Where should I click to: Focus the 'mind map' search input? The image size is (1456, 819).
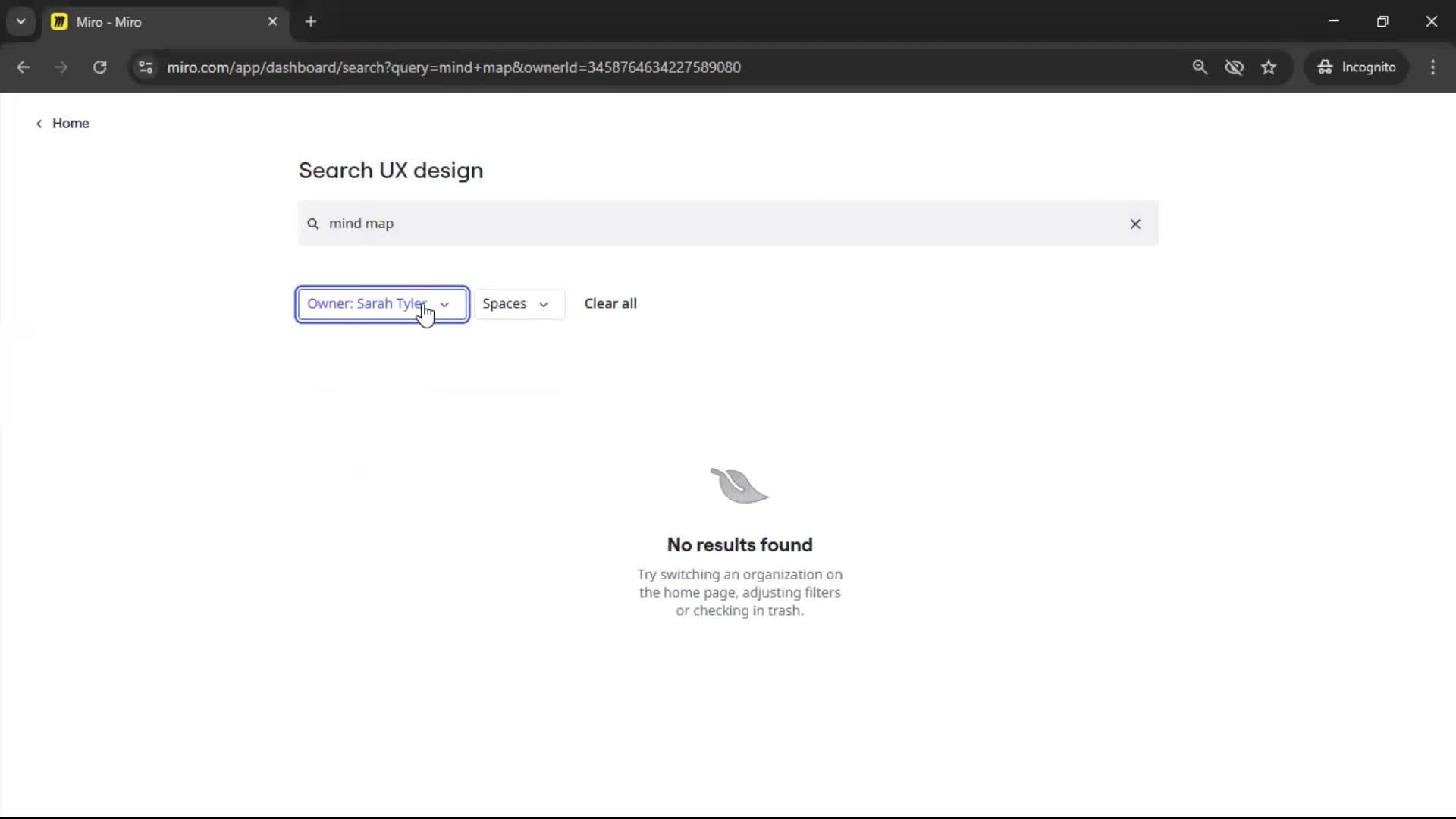726,224
